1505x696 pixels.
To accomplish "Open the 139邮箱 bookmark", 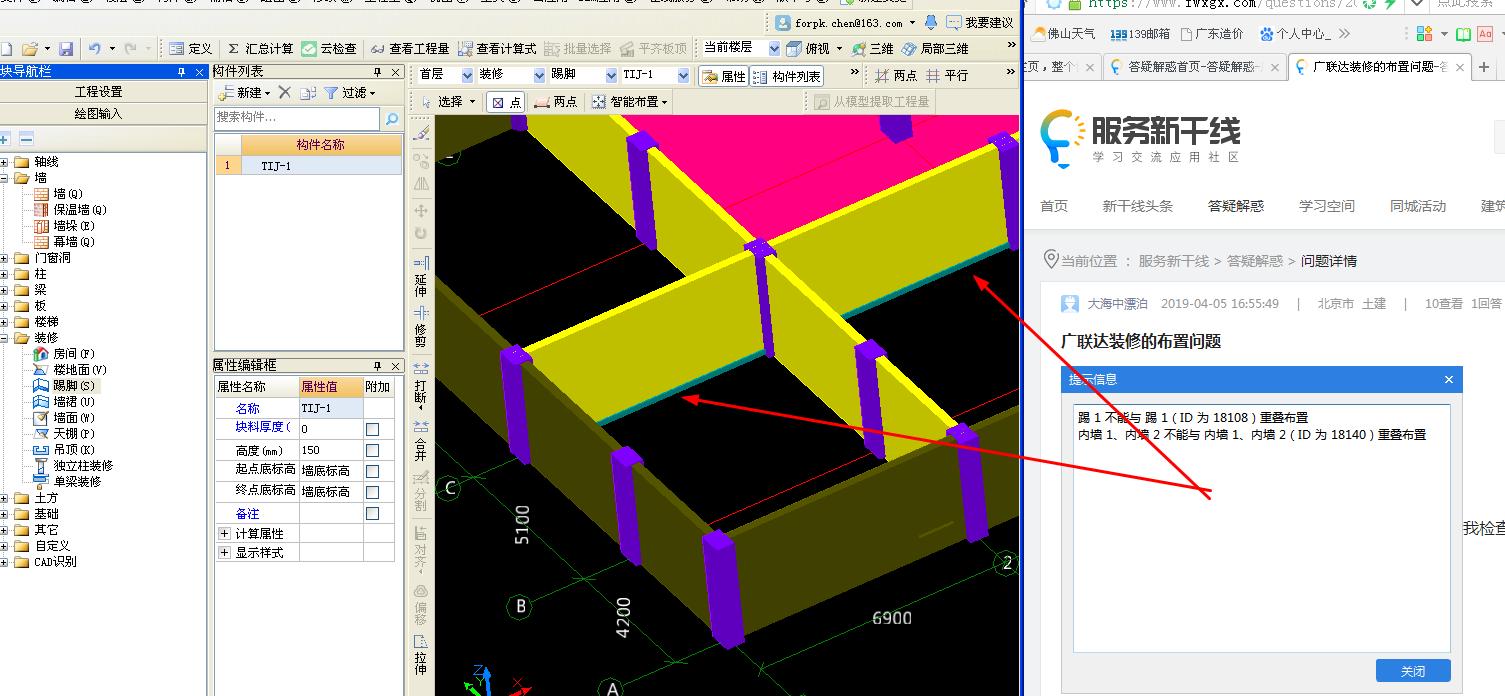I will point(1141,34).
